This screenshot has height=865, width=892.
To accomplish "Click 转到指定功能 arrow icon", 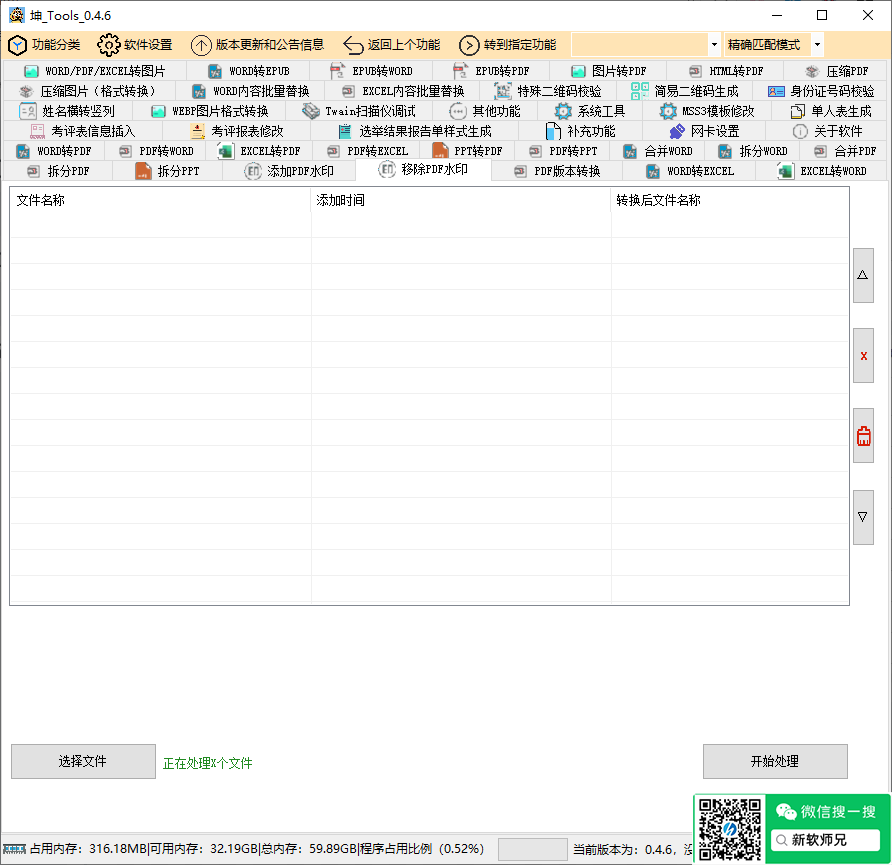I will [x=469, y=45].
